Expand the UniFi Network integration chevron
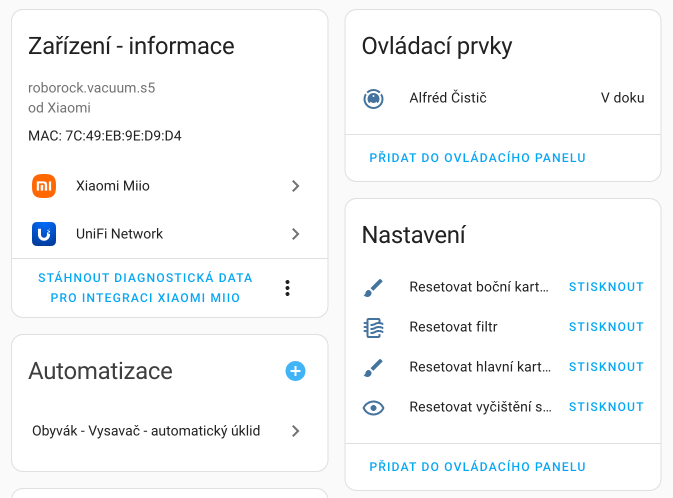 [x=295, y=234]
